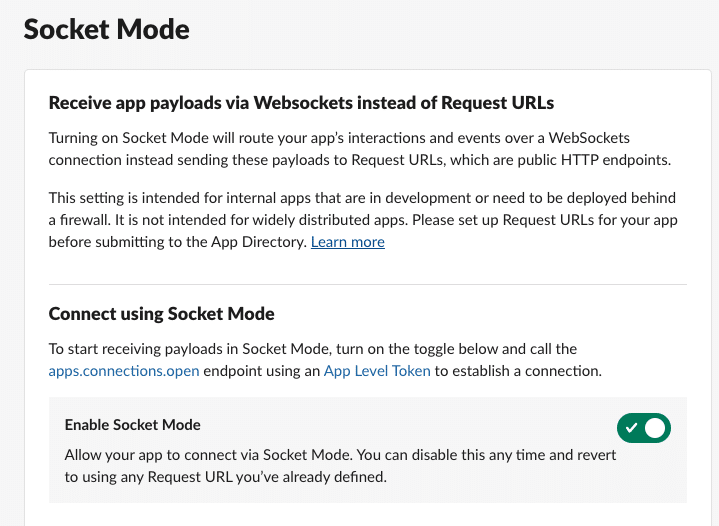Click the Connect using Socket Mode heading
The width and height of the screenshot is (719, 526).
click(x=161, y=314)
